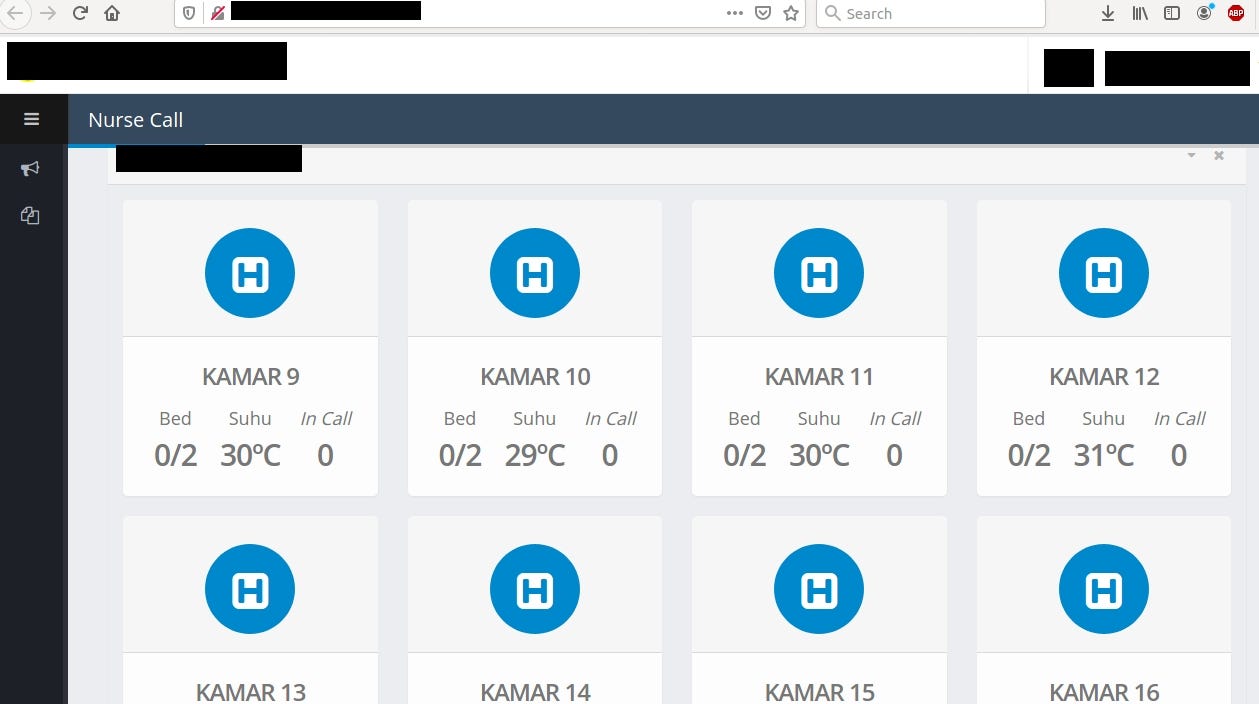Open the tracking protection shield icon
The width and height of the screenshot is (1259, 704).
[x=189, y=13]
